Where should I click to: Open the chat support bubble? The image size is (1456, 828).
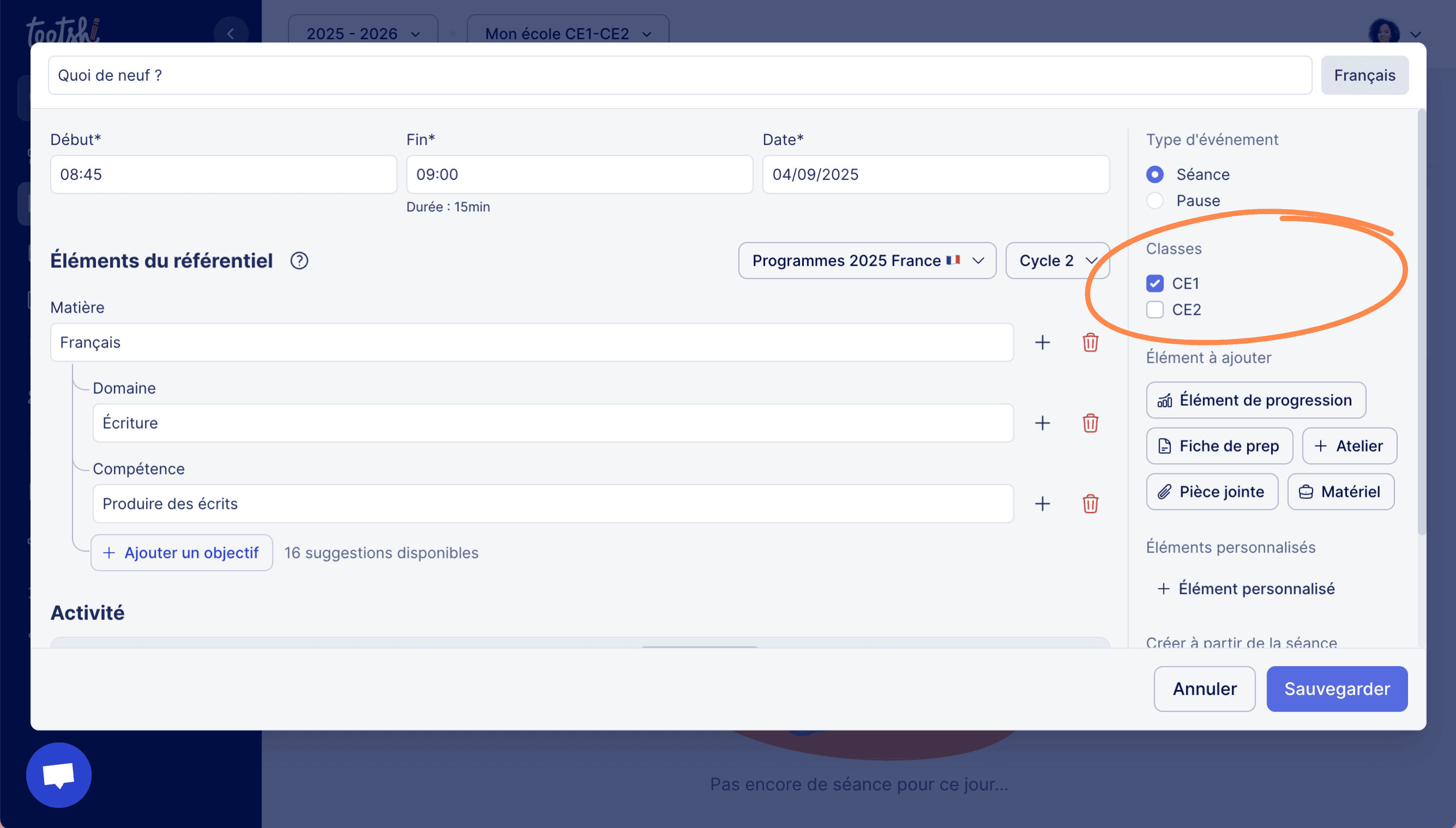[59, 775]
